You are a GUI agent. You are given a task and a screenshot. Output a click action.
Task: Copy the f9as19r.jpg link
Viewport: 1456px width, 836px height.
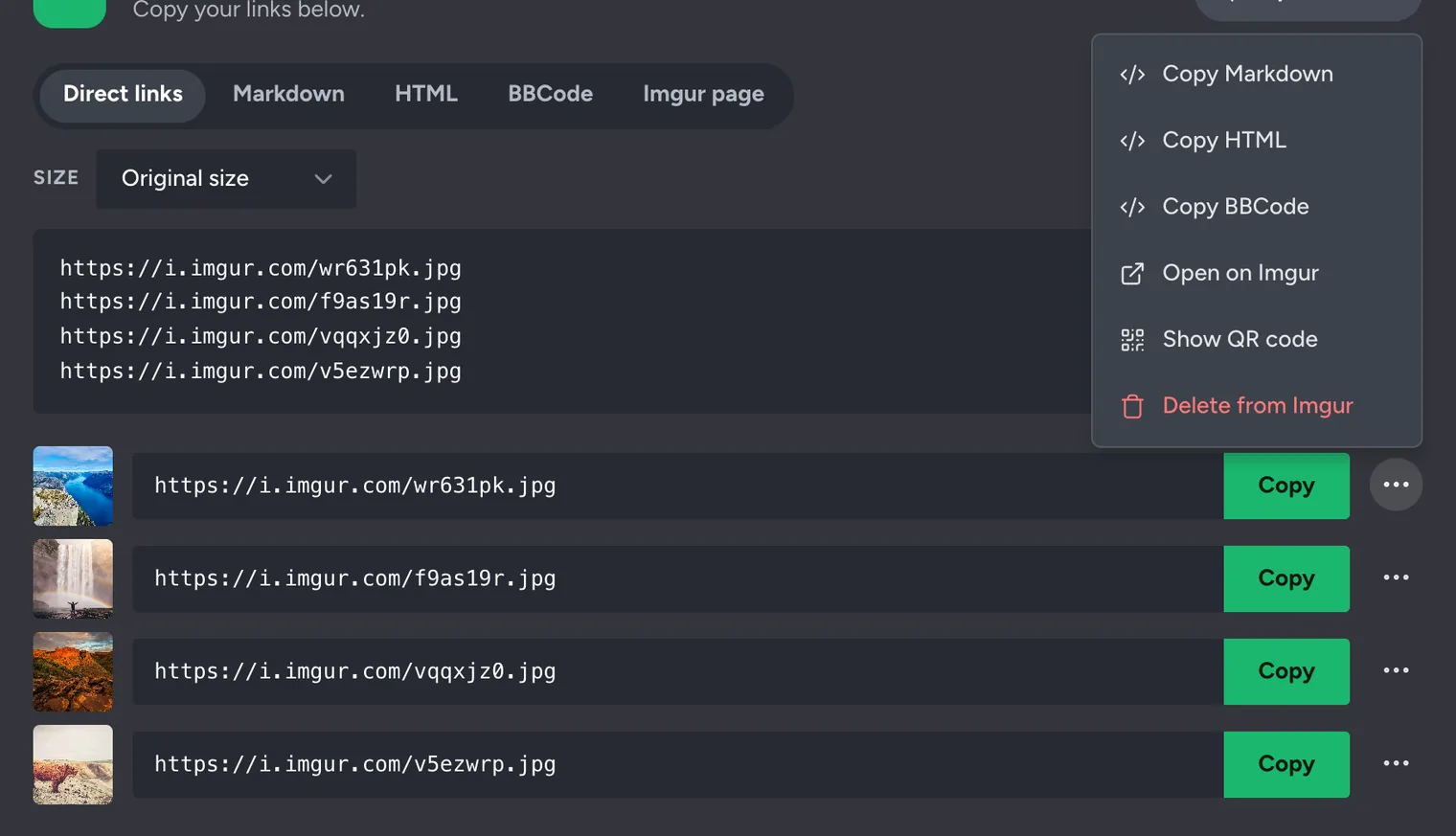[1286, 578]
